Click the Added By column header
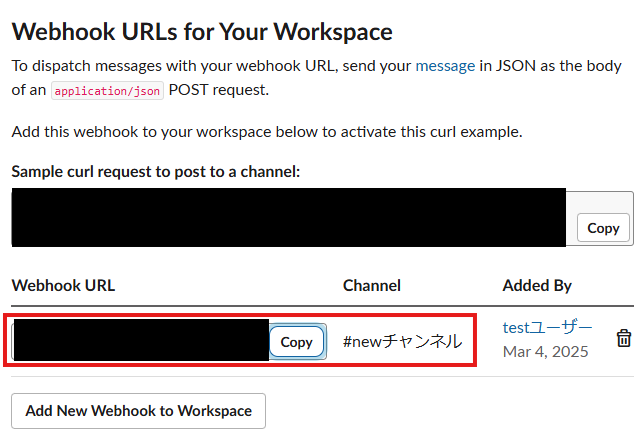644x441 pixels. click(537, 285)
